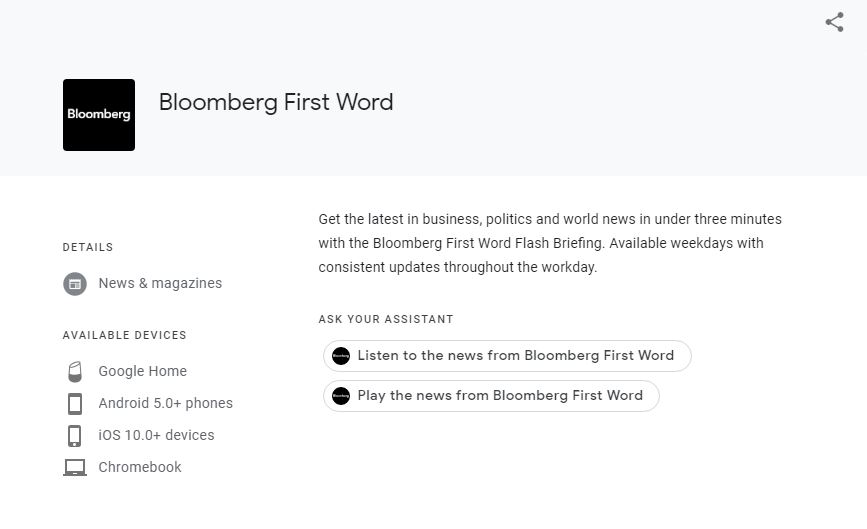Select iOS 10.0+ devices text
Viewport: 867px width, 529px height.
[x=156, y=435]
